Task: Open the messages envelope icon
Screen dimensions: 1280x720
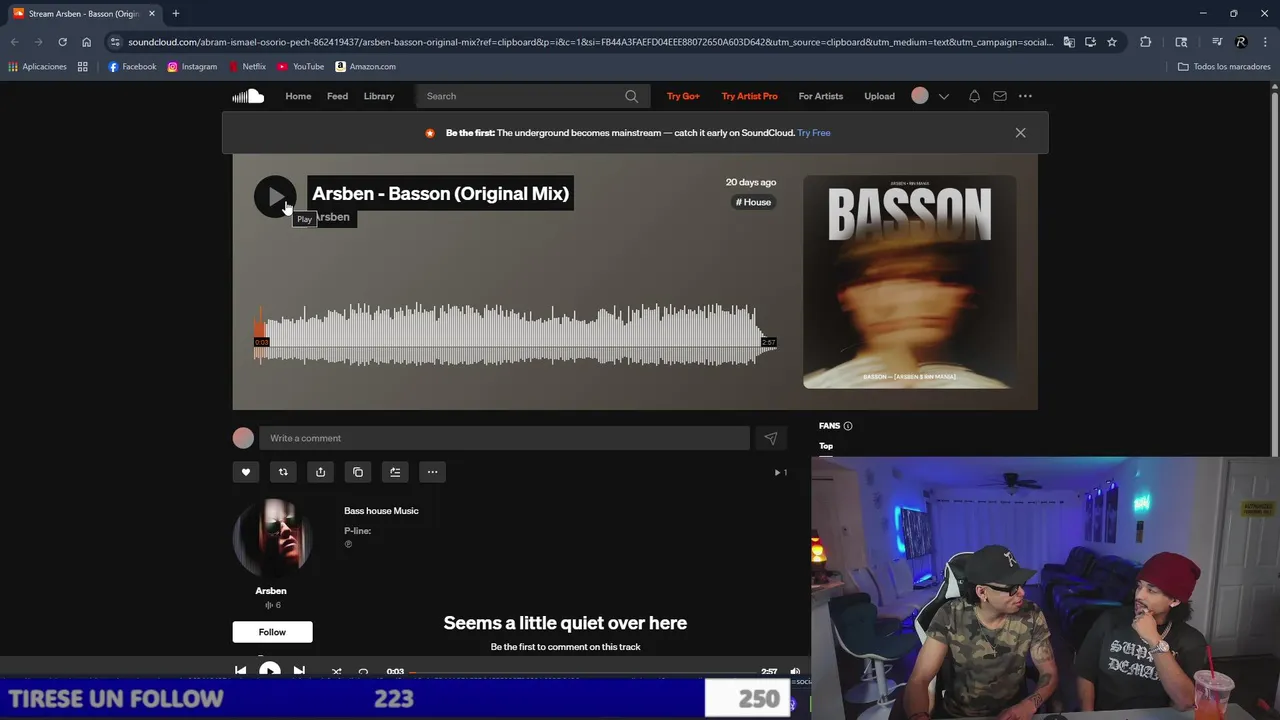Action: click(x=1000, y=96)
